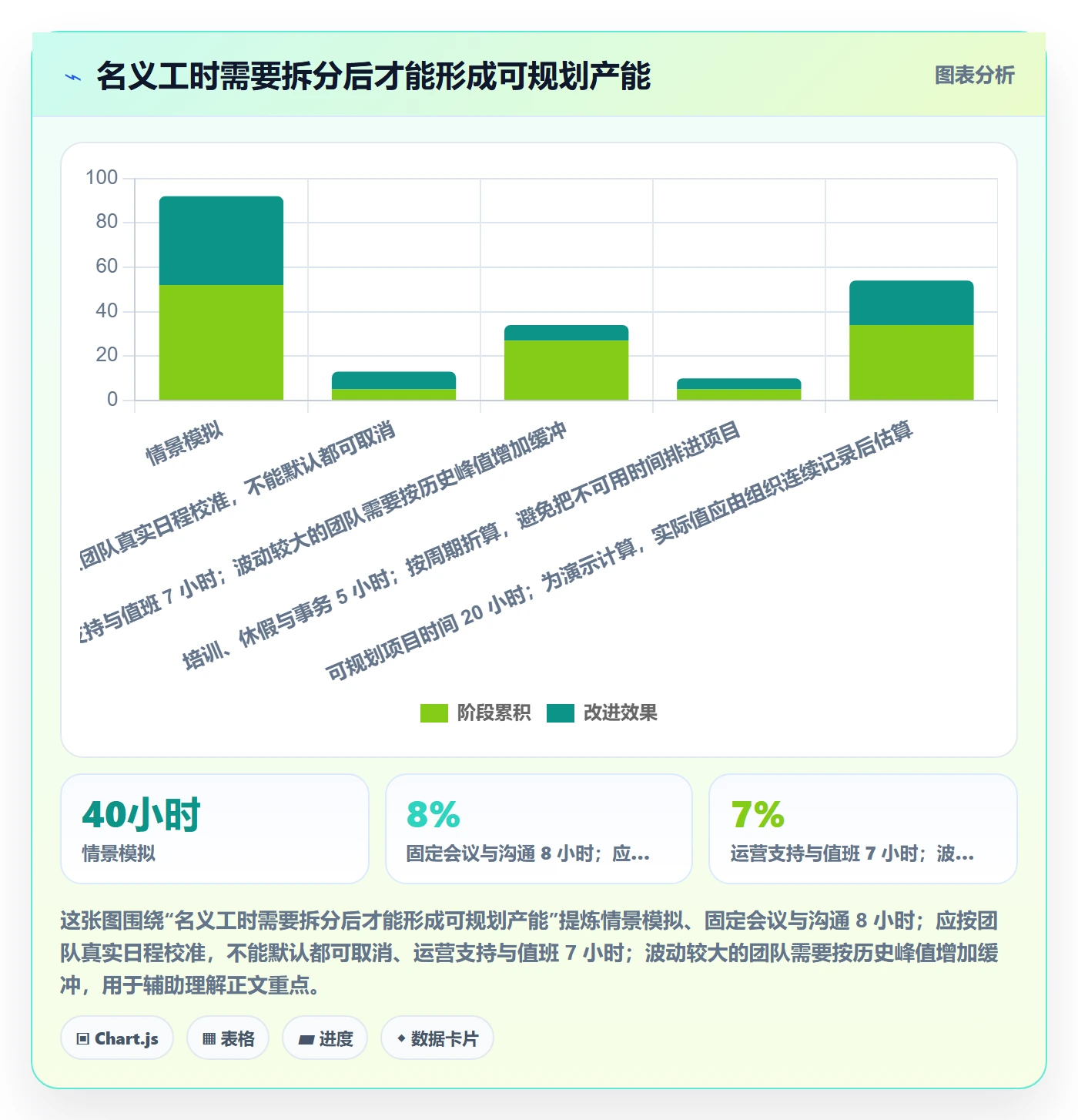Viewport: 1078px width, 1120px height.
Task: Click the 40小时 value text
Action: point(141,814)
